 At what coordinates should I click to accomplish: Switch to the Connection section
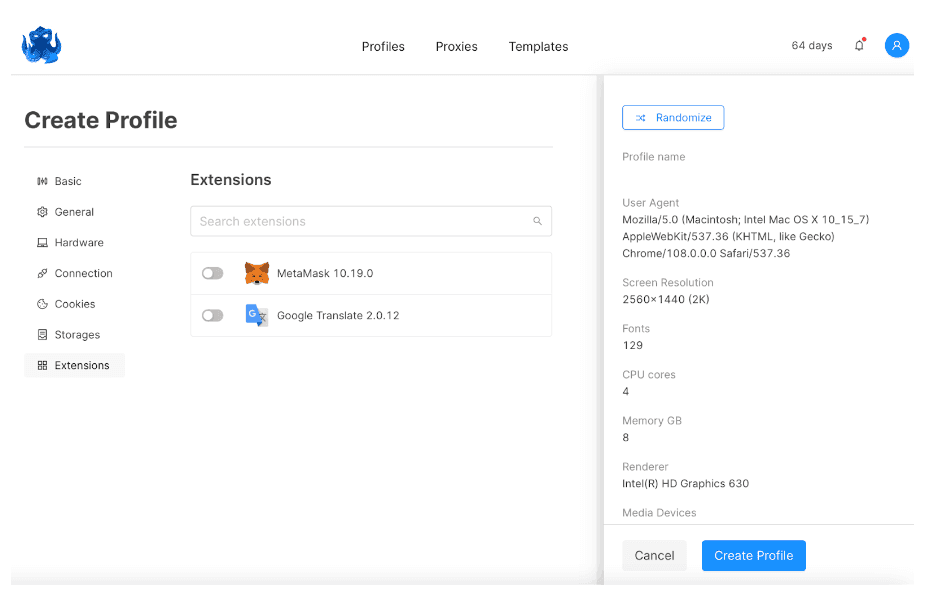pos(83,273)
